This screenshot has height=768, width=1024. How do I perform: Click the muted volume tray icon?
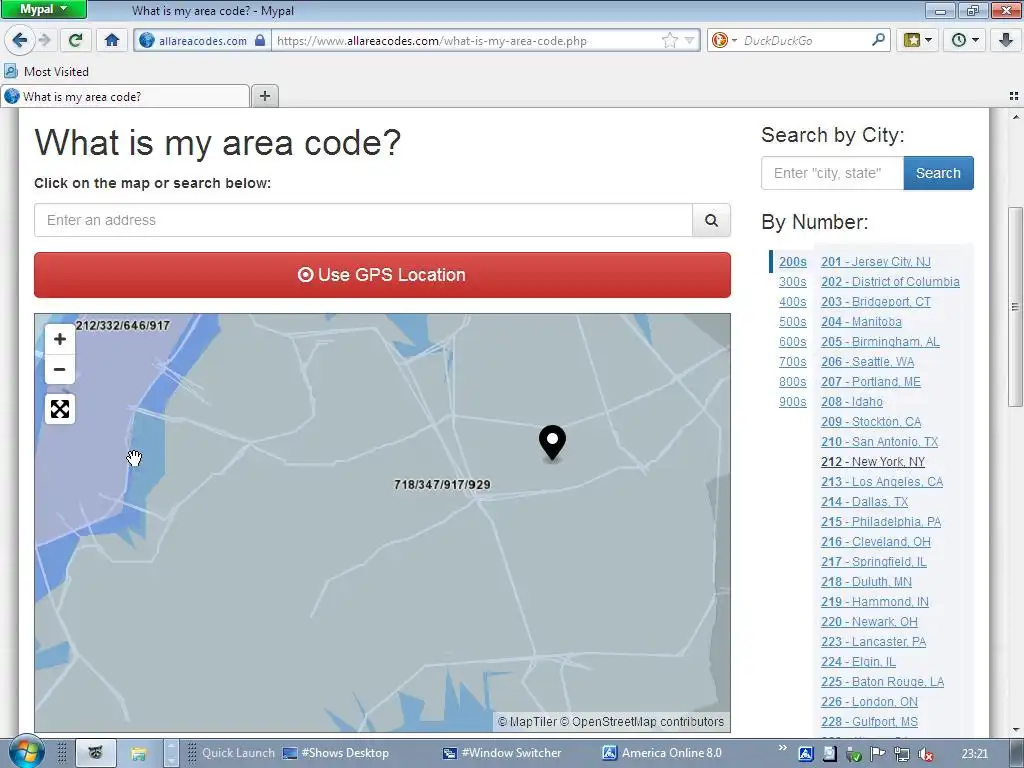click(x=925, y=754)
